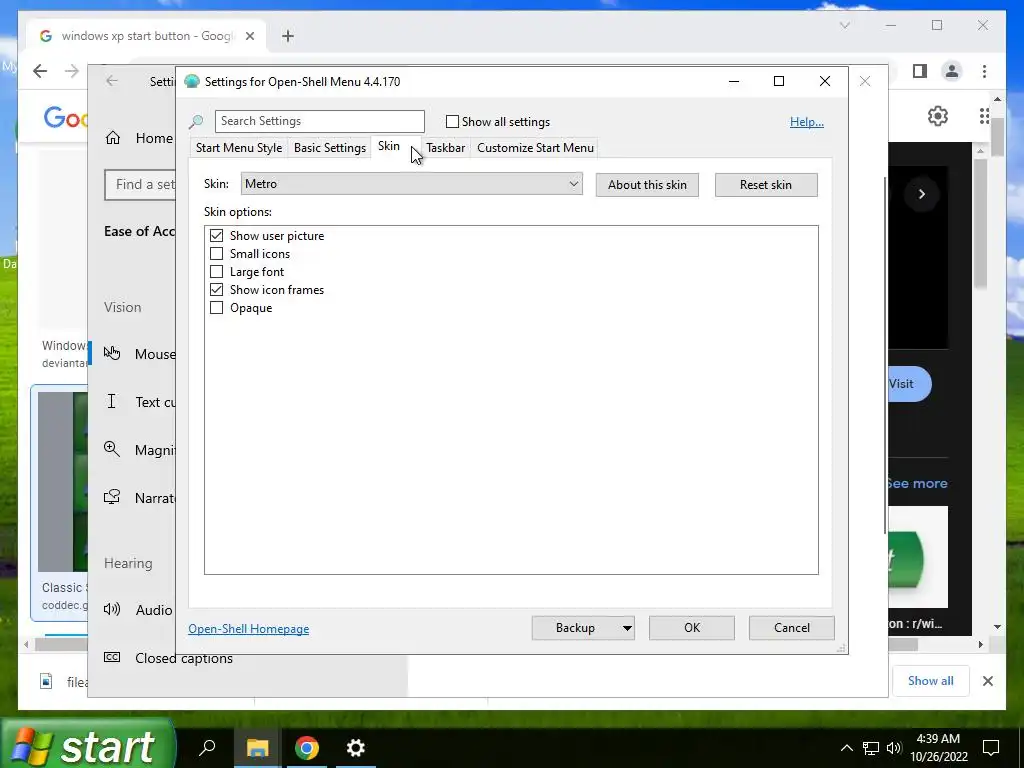Open the network tray icon

click(x=871, y=748)
